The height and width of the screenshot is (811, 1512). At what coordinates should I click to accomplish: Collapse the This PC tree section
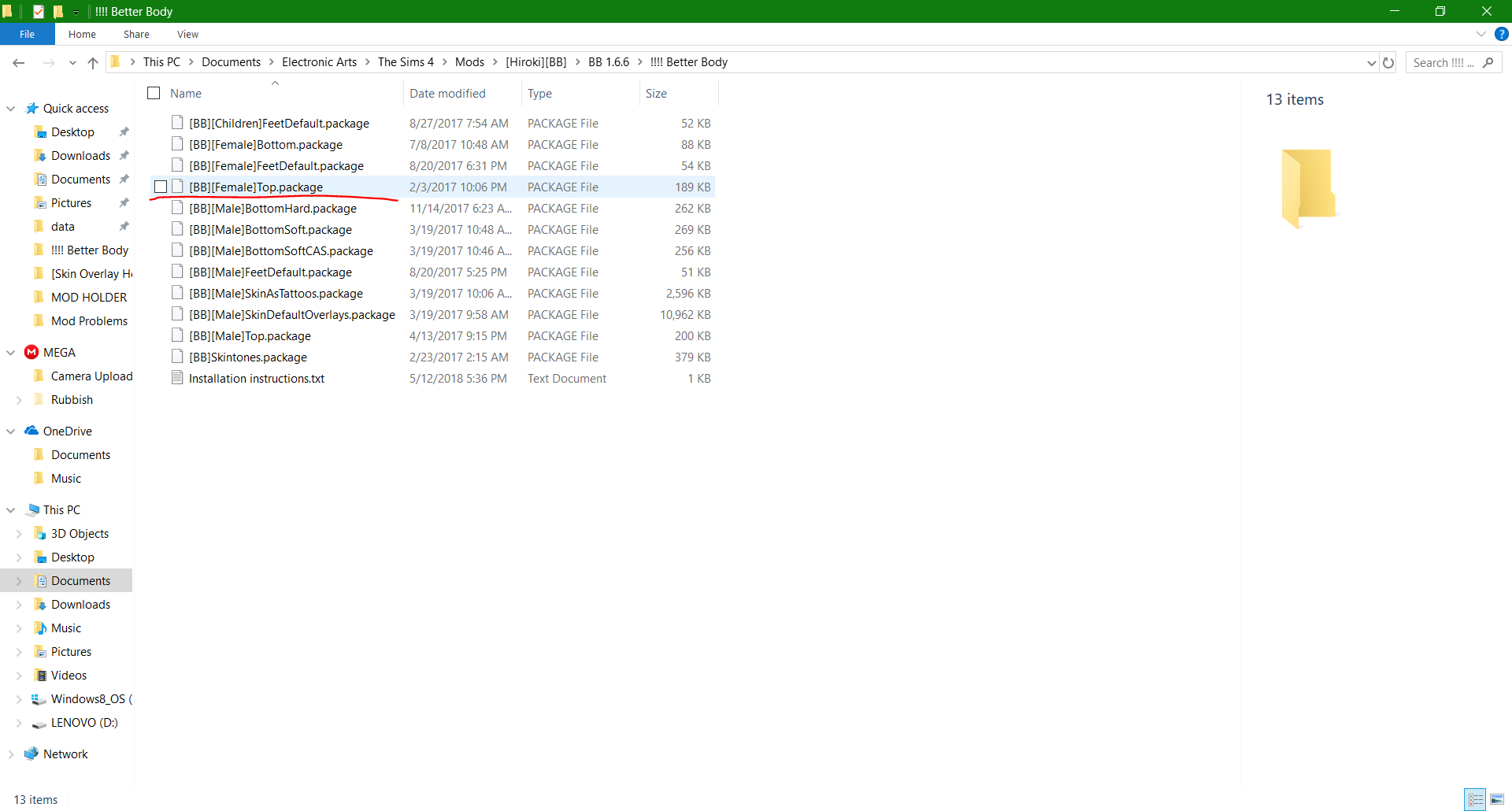(11, 510)
